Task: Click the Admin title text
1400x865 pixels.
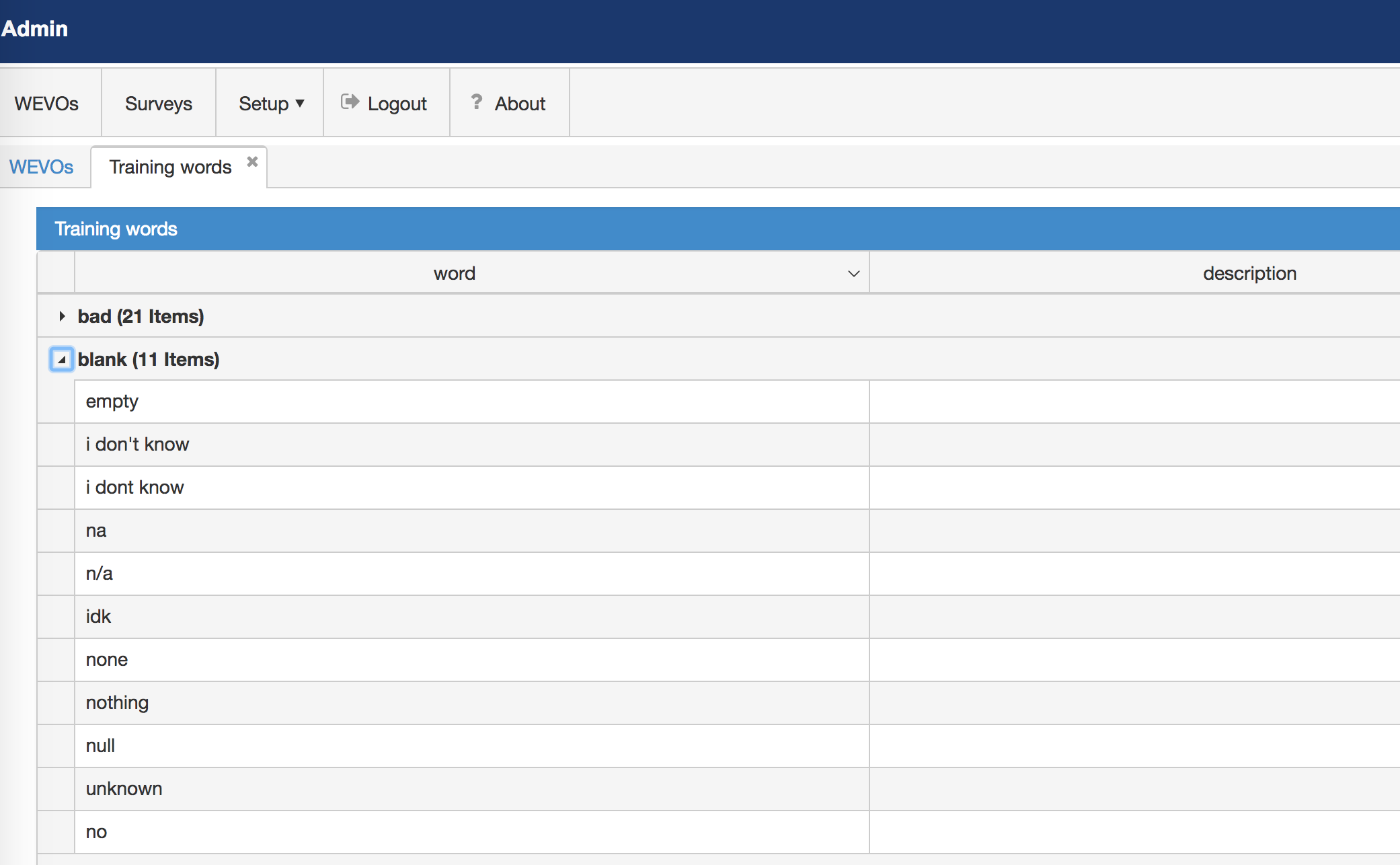Action: 34,29
